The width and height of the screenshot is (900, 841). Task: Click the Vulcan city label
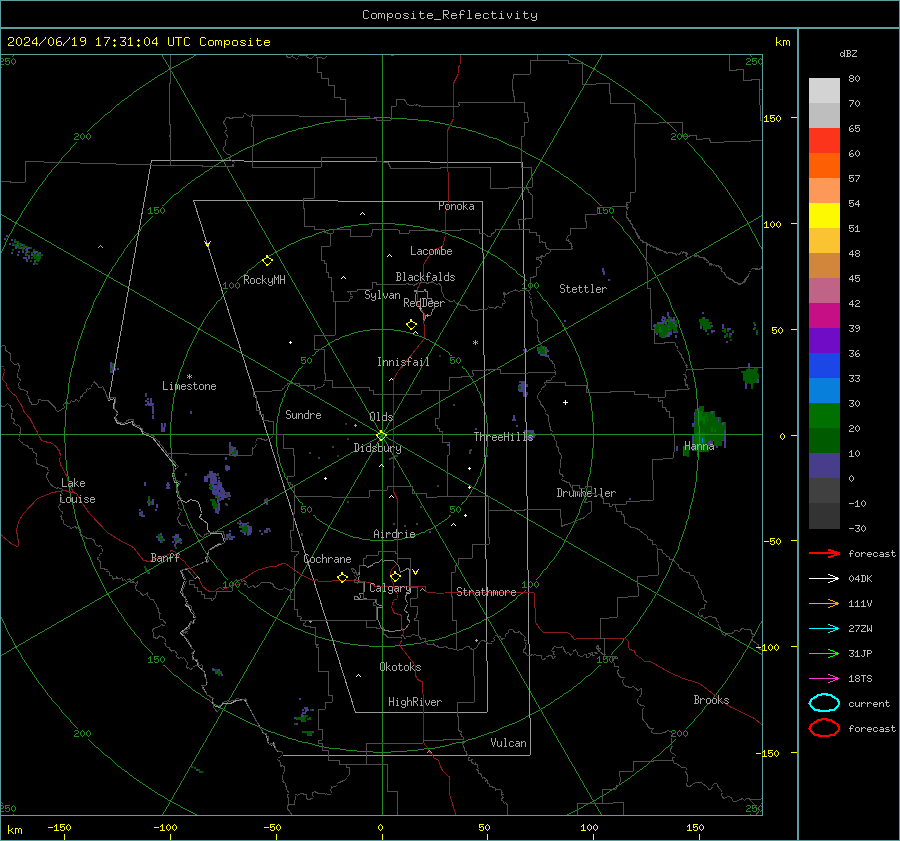tap(508, 743)
